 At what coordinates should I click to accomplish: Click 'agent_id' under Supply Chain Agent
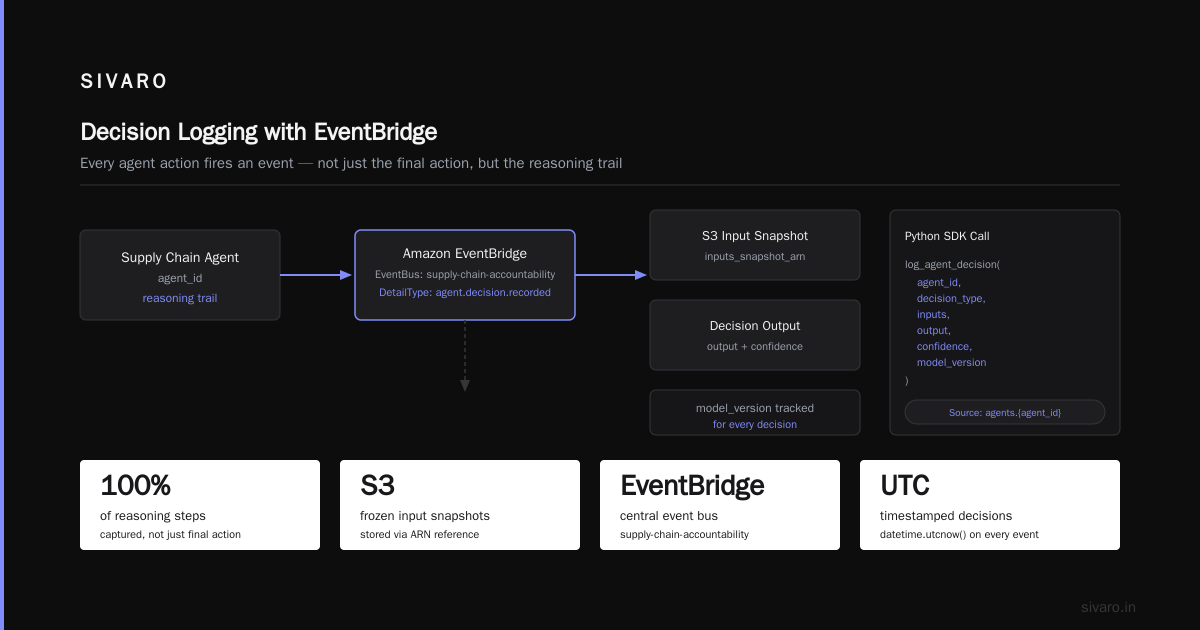pyautogui.click(x=180, y=278)
